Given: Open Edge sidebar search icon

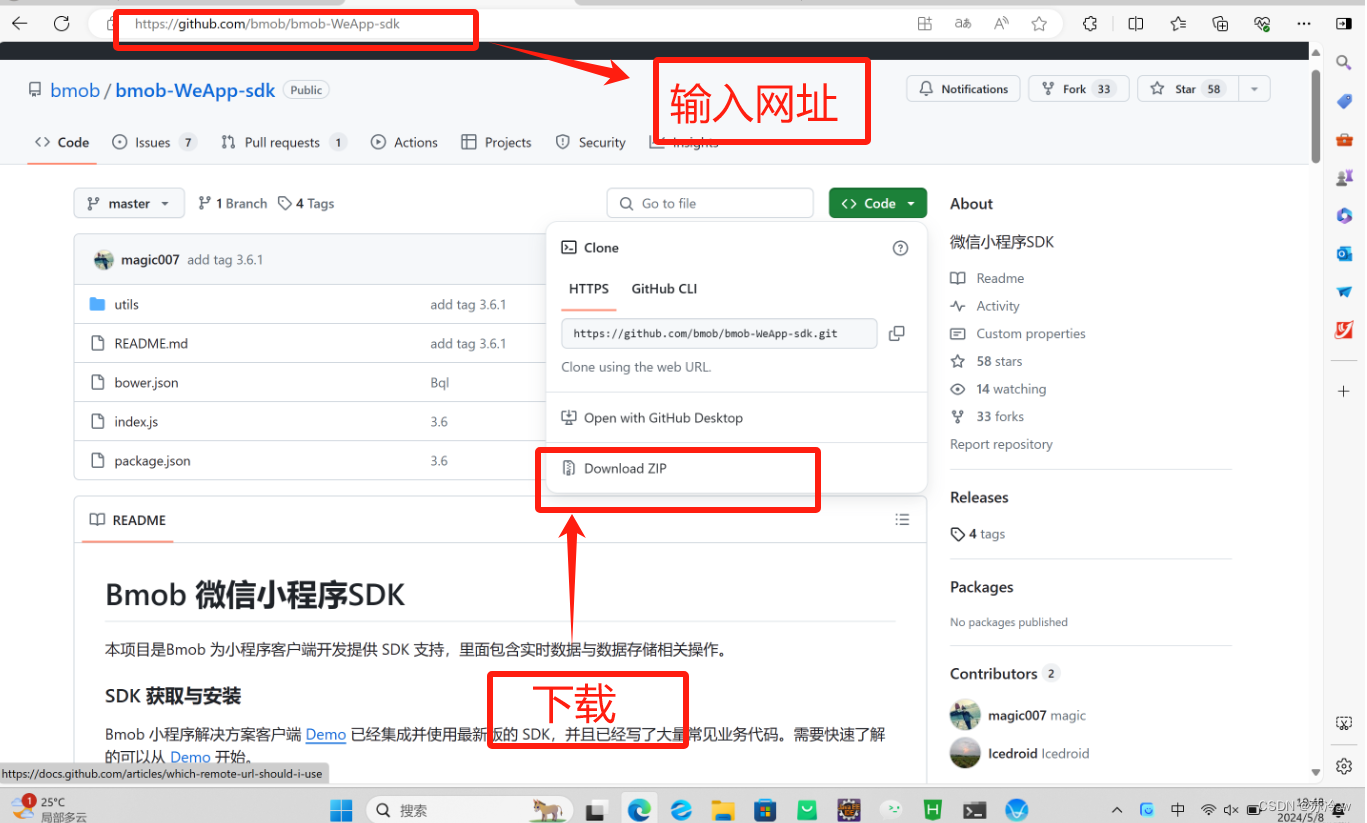Looking at the screenshot, I should [1345, 63].
